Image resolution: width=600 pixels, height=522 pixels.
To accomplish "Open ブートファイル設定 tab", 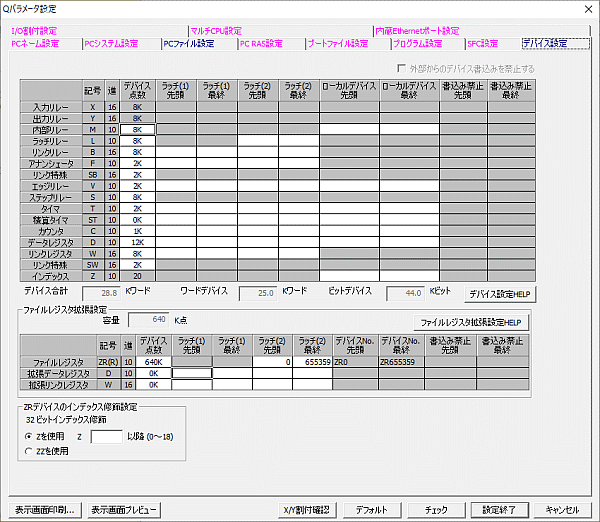I will pos(338,44).
